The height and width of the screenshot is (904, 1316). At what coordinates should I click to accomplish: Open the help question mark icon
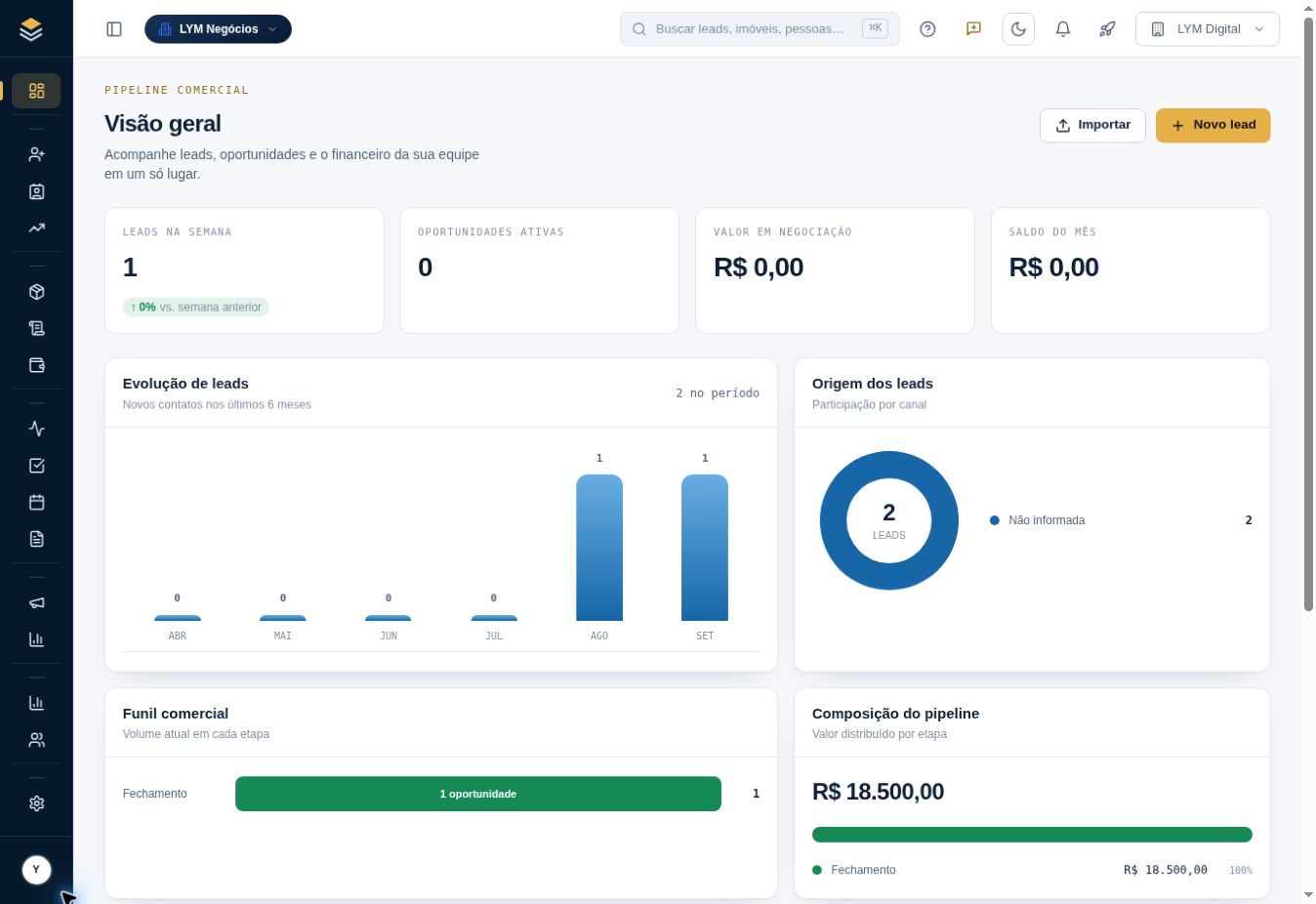(x=927, y=29)
